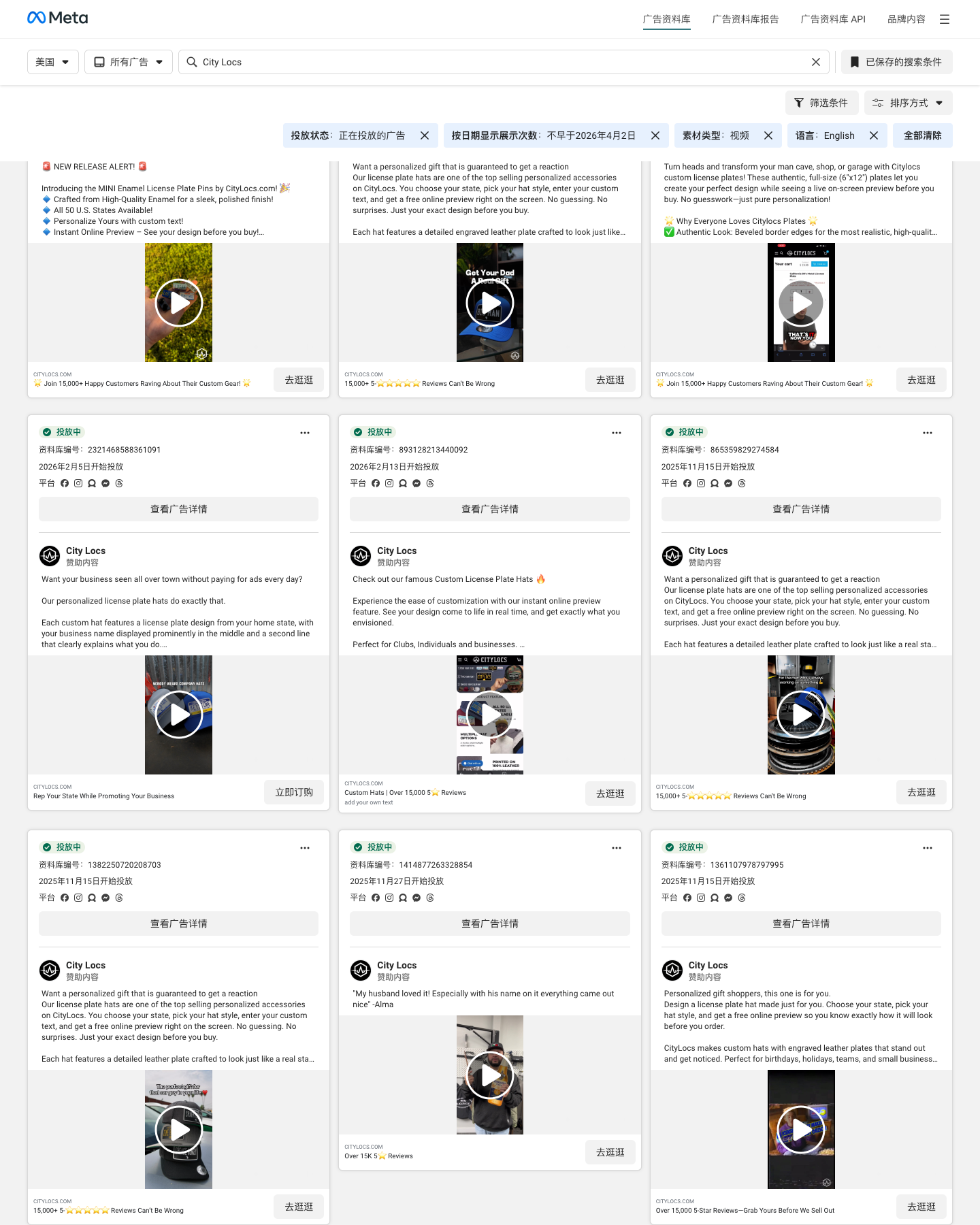This screenshot has width=980, height=1225.
Task: Remove the 素材类型 视频 filter chip
Action: (768, 135)
